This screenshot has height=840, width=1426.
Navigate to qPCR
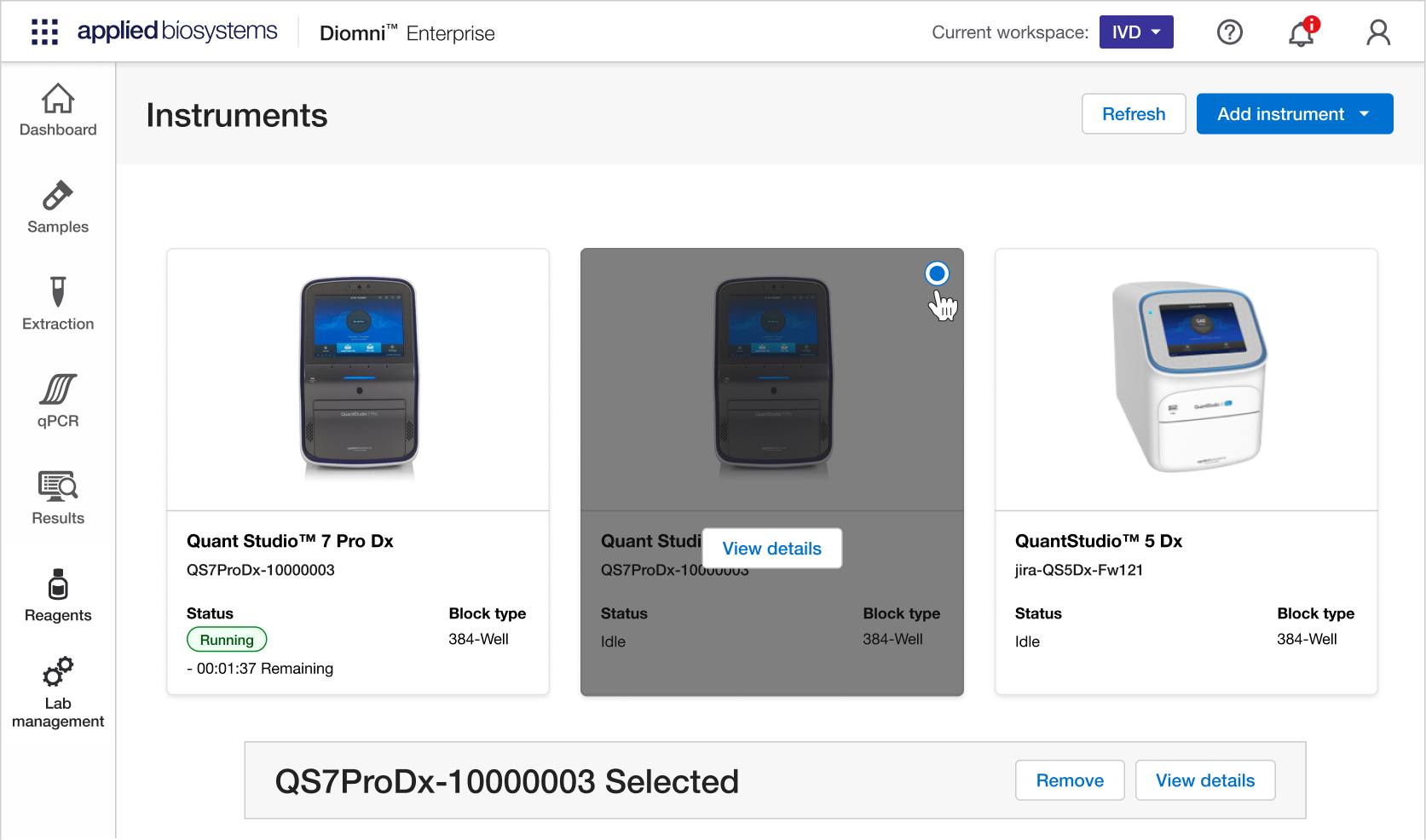(x=58, y=402)
